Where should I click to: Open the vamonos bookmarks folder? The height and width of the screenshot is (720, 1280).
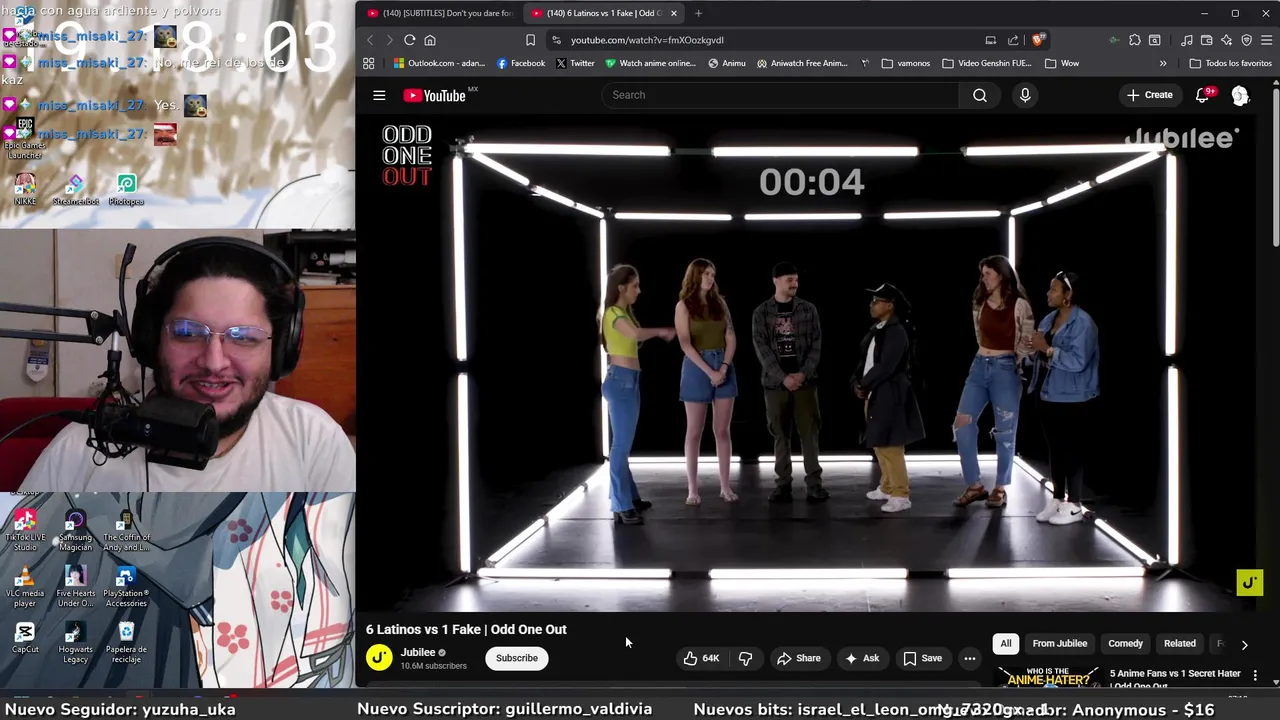[906, 63]
